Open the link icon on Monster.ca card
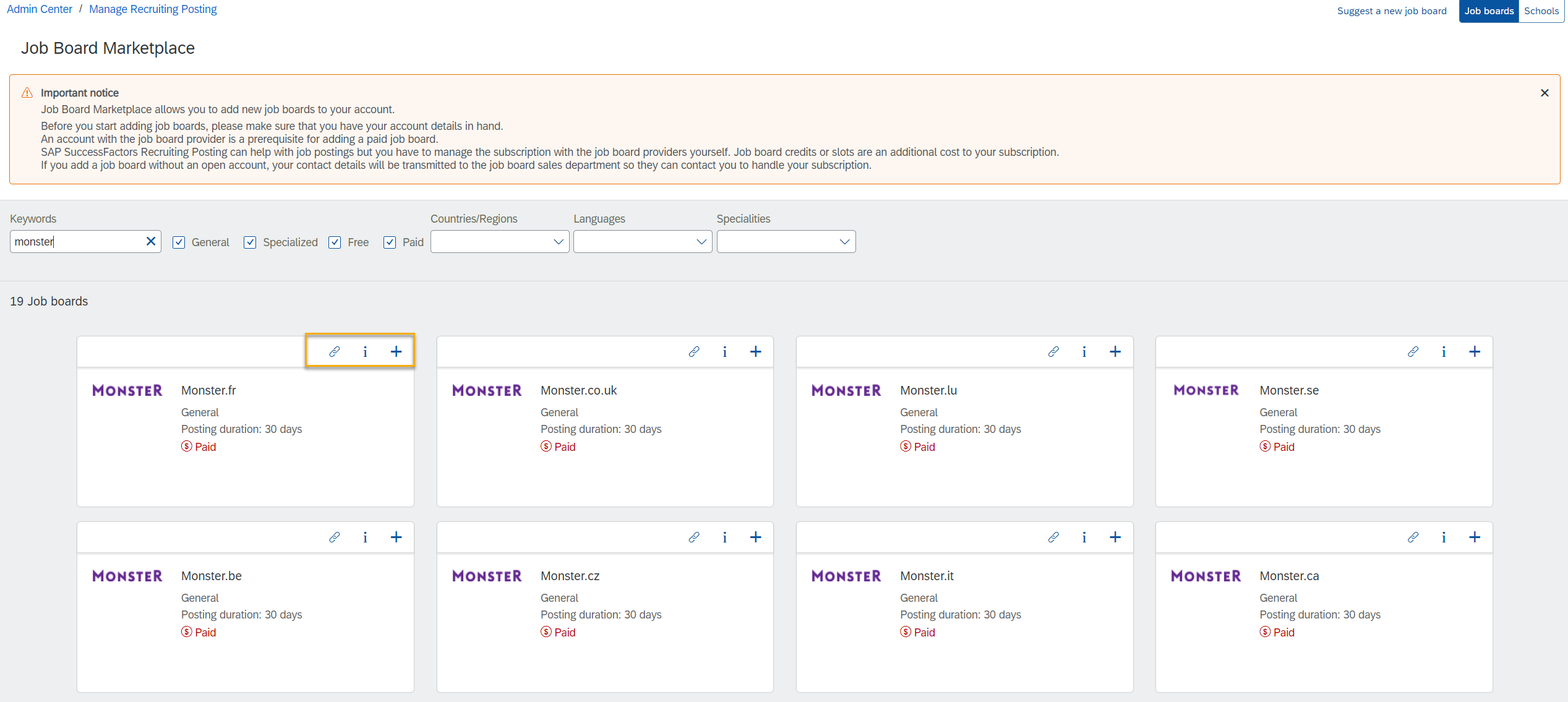1568x702 pixels. (1413, 537)
